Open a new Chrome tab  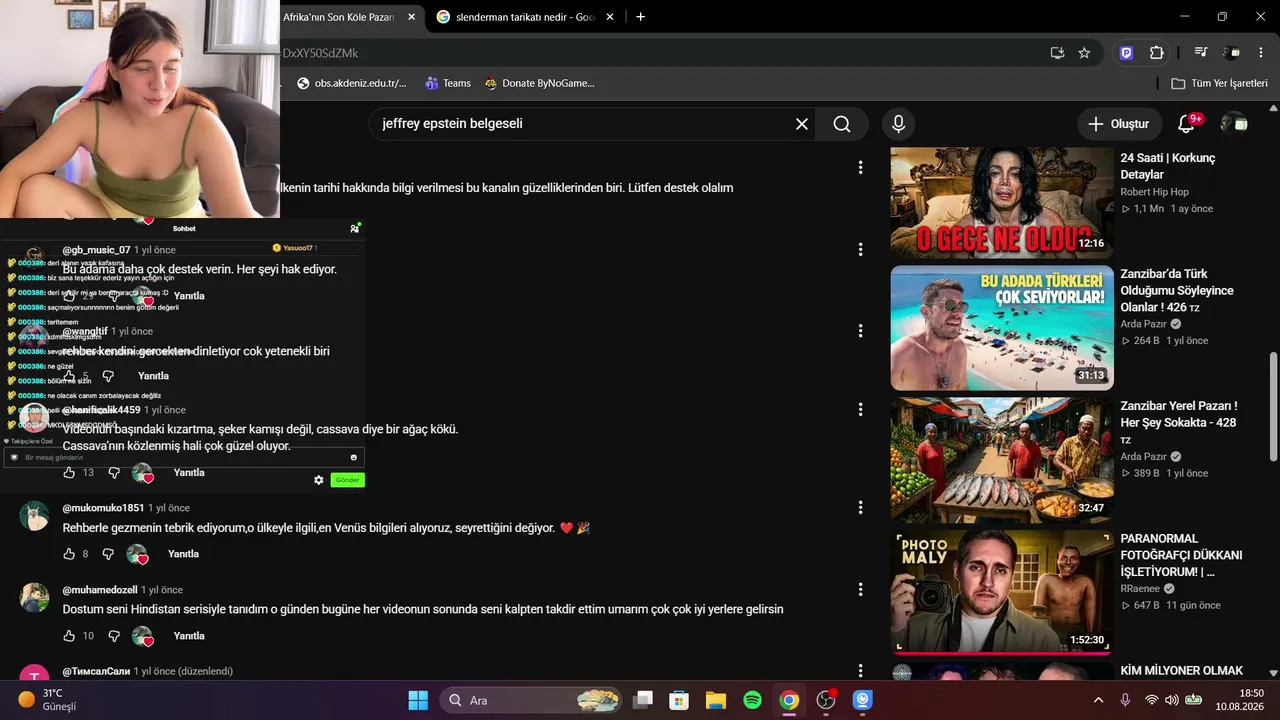tap(640, 17)
